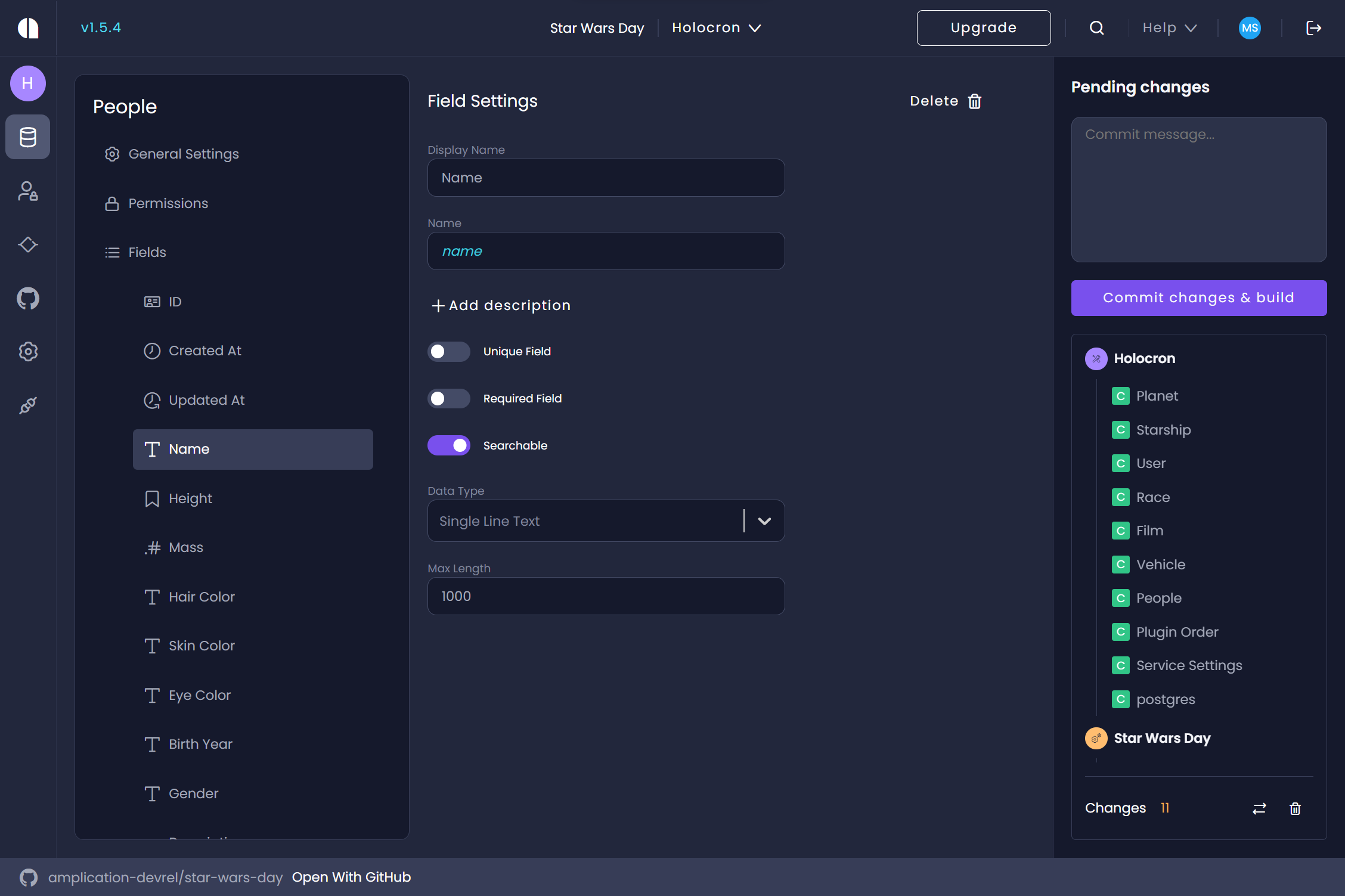Click the name identifier input field

coord(606,251)
